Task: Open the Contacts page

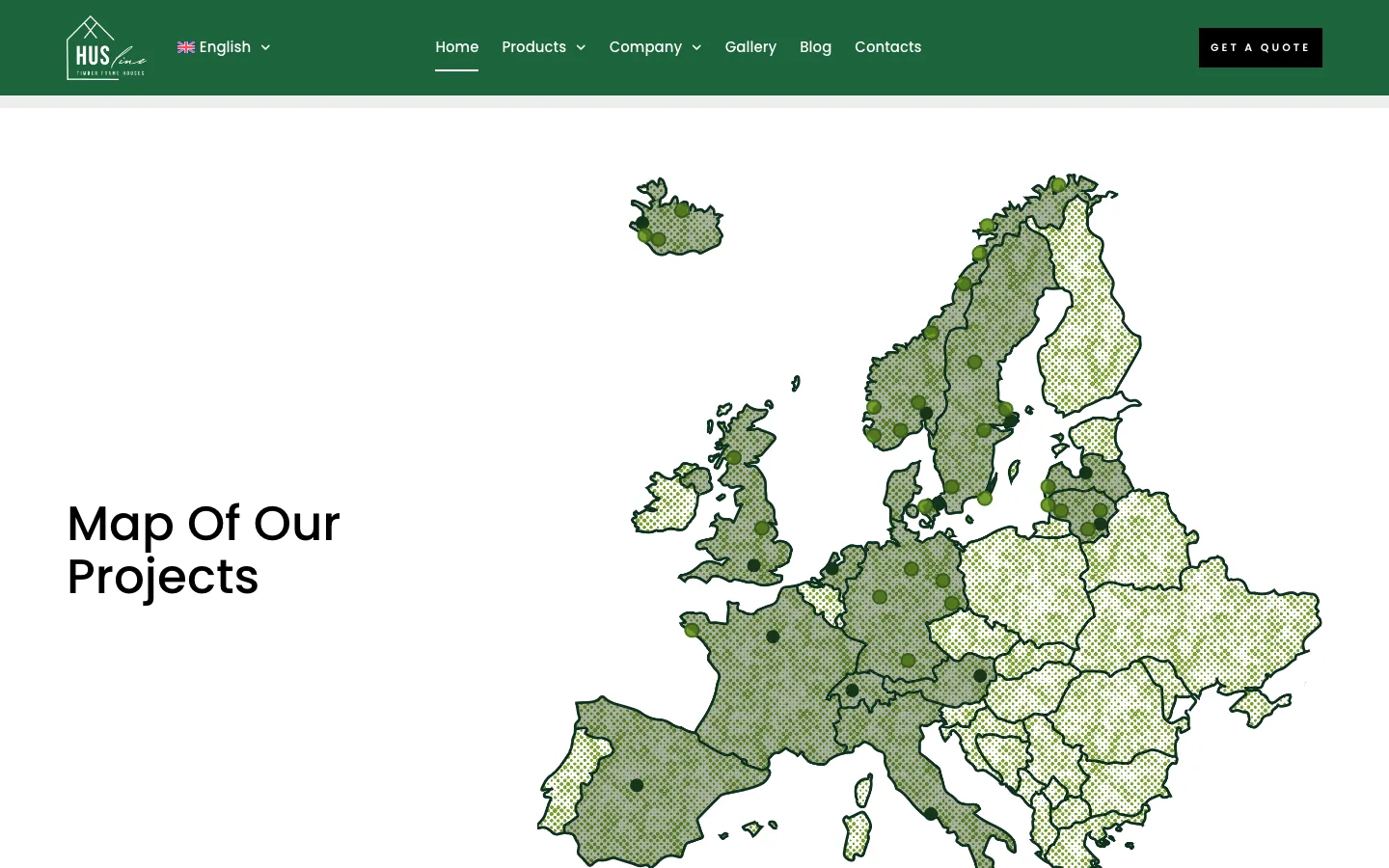Action: pyautogui.click(x=887, y=47)
